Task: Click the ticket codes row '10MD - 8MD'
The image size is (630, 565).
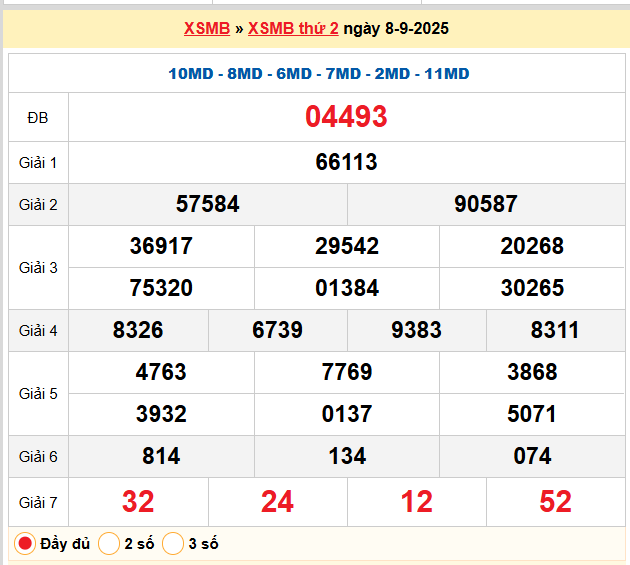Action: [319, 74]
